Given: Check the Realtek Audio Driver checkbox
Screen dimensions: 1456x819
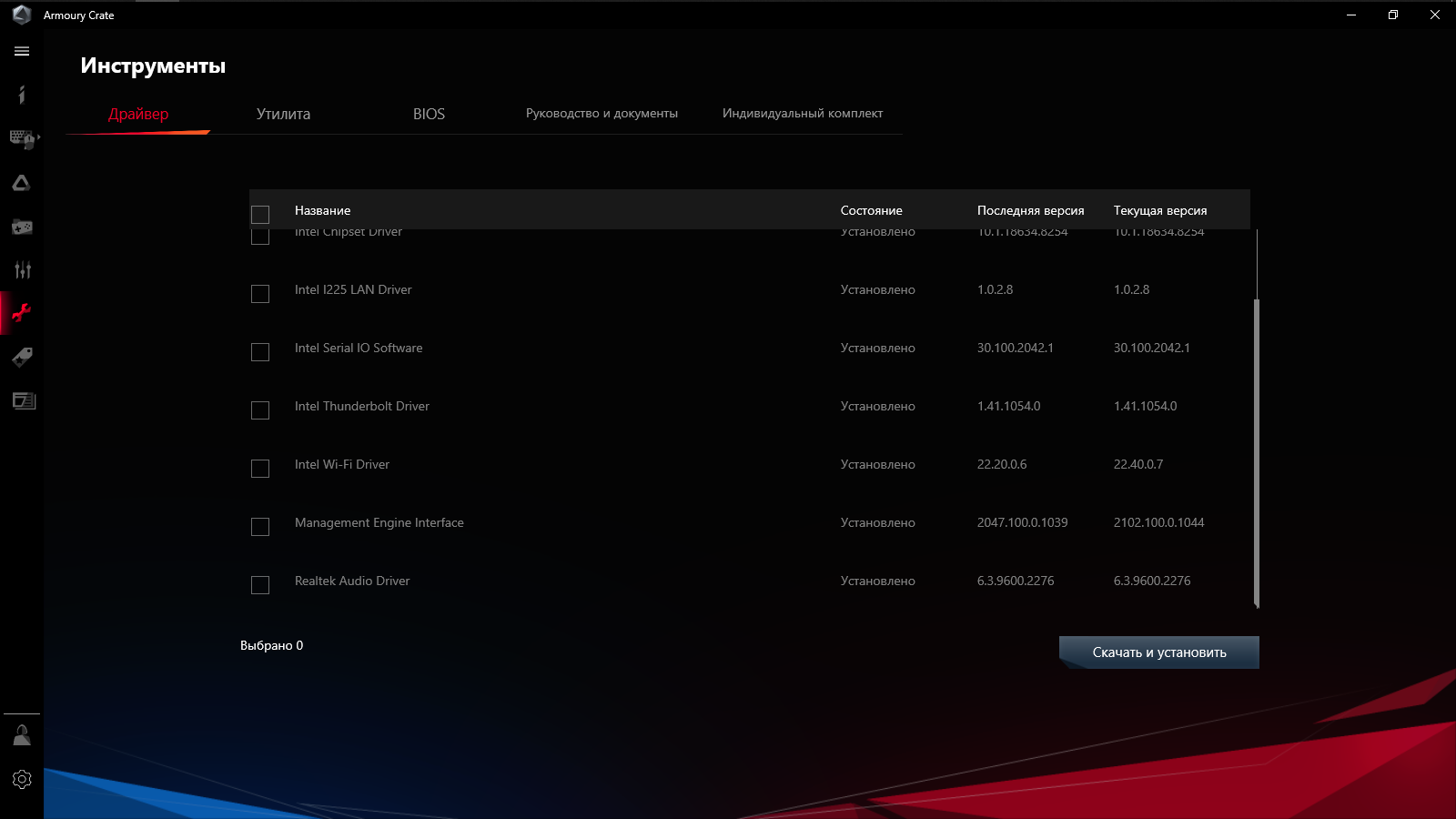Looking at the screenshot, I should (x=260, y=585).
